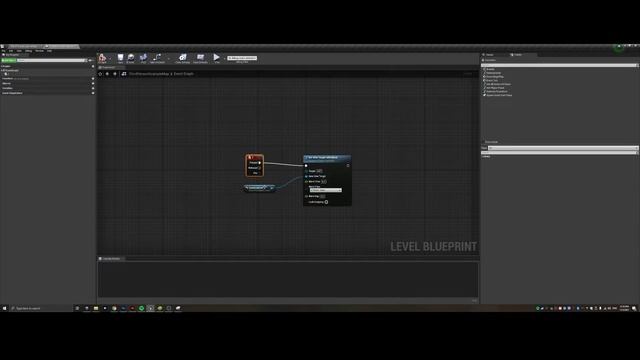640x360 pixels.
Task: Save the blueprint from the toolbar
Action: coord(120,58)
